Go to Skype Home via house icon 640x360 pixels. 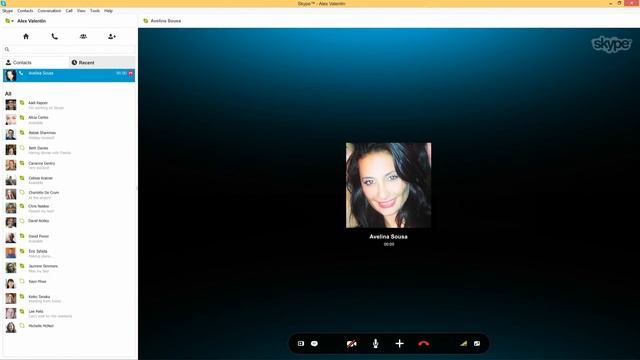click(26, 36)
